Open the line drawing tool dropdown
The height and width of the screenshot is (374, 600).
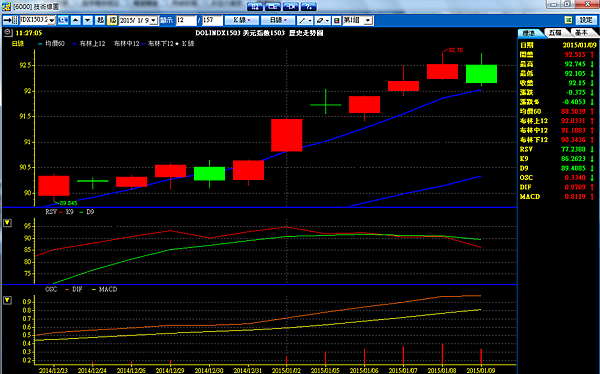(x=305, y=20)
